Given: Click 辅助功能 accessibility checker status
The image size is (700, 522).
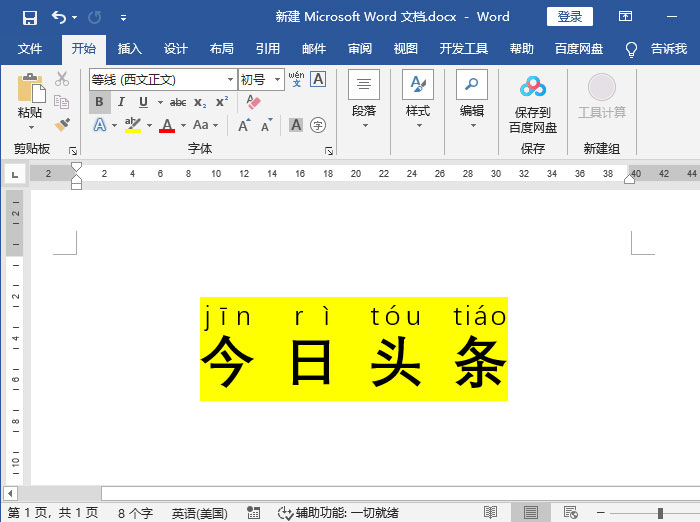Looking at the screenshot, I should pos(338,513).
